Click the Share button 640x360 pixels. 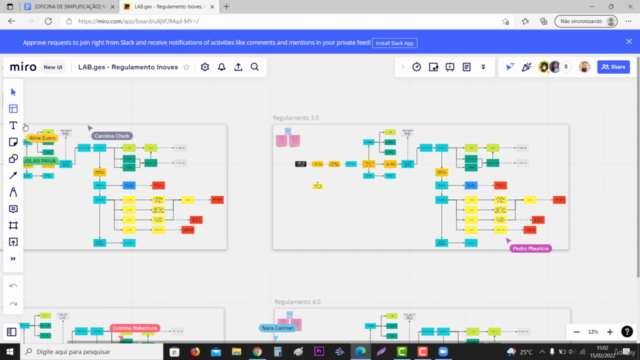pyautogui.click(x=613, y=67)
